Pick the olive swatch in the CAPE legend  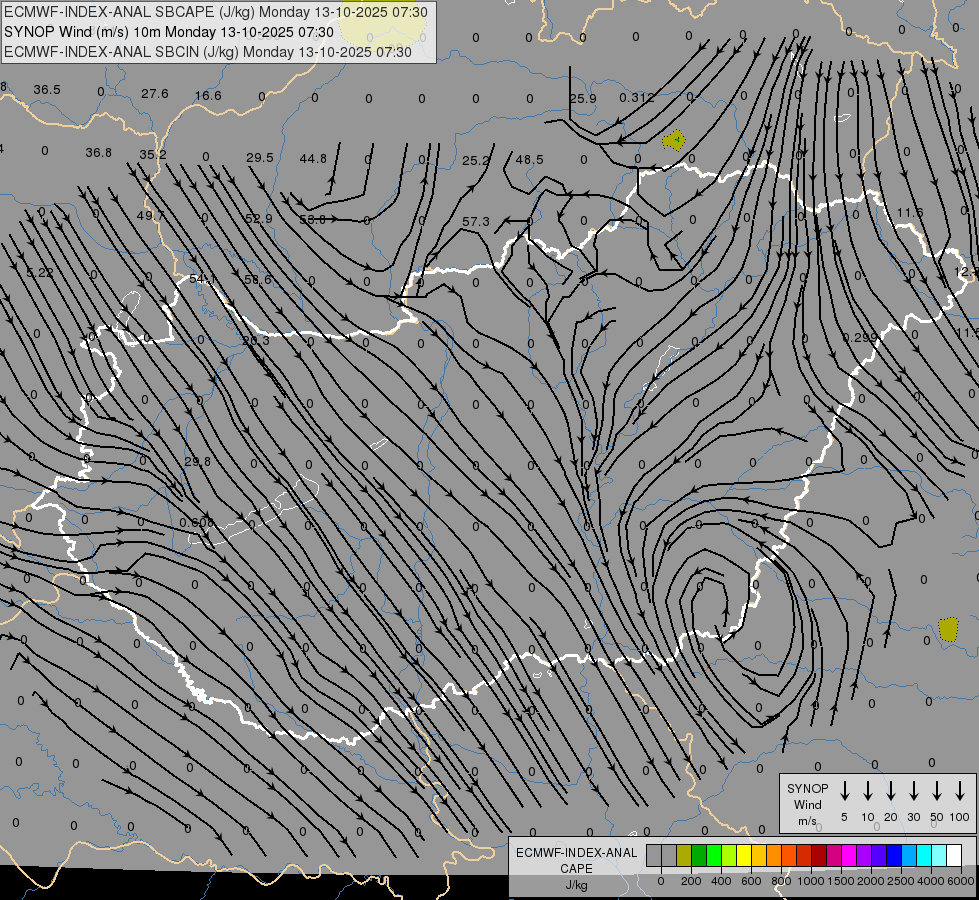pos(684,856)
